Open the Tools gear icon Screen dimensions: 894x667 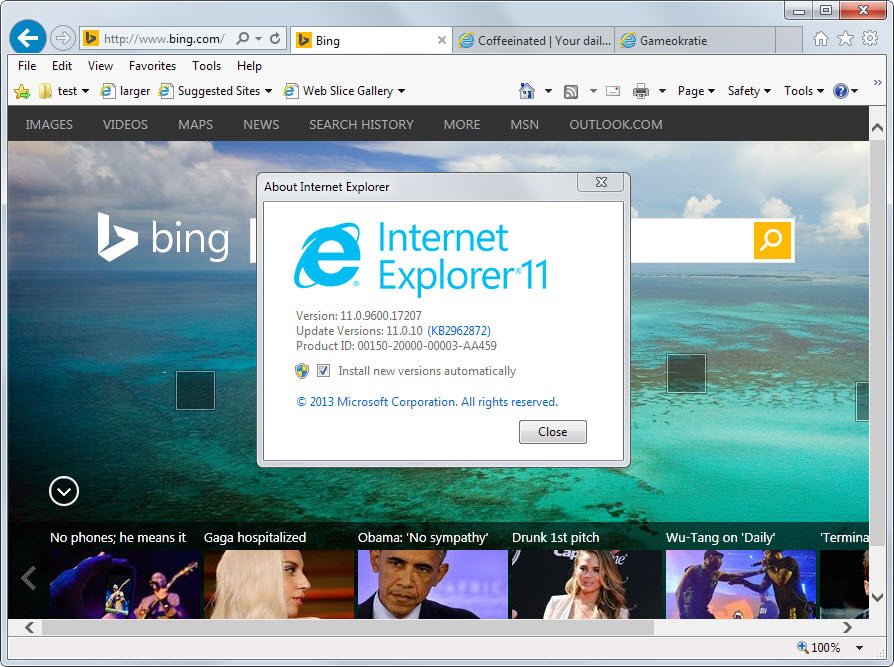869,39
